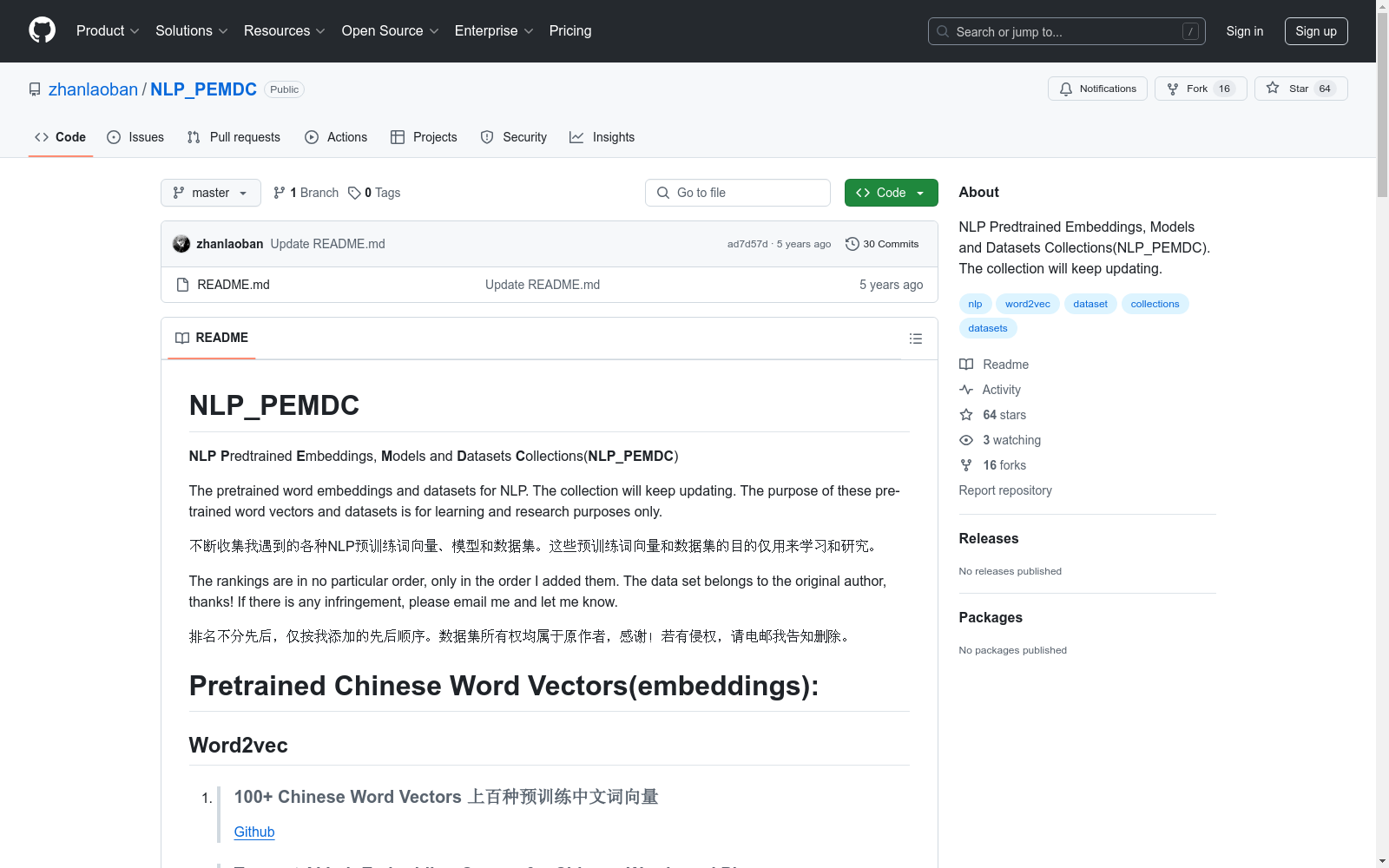Open the Releases heading link
Screen dimensions: 1389x868
(989, 538)
